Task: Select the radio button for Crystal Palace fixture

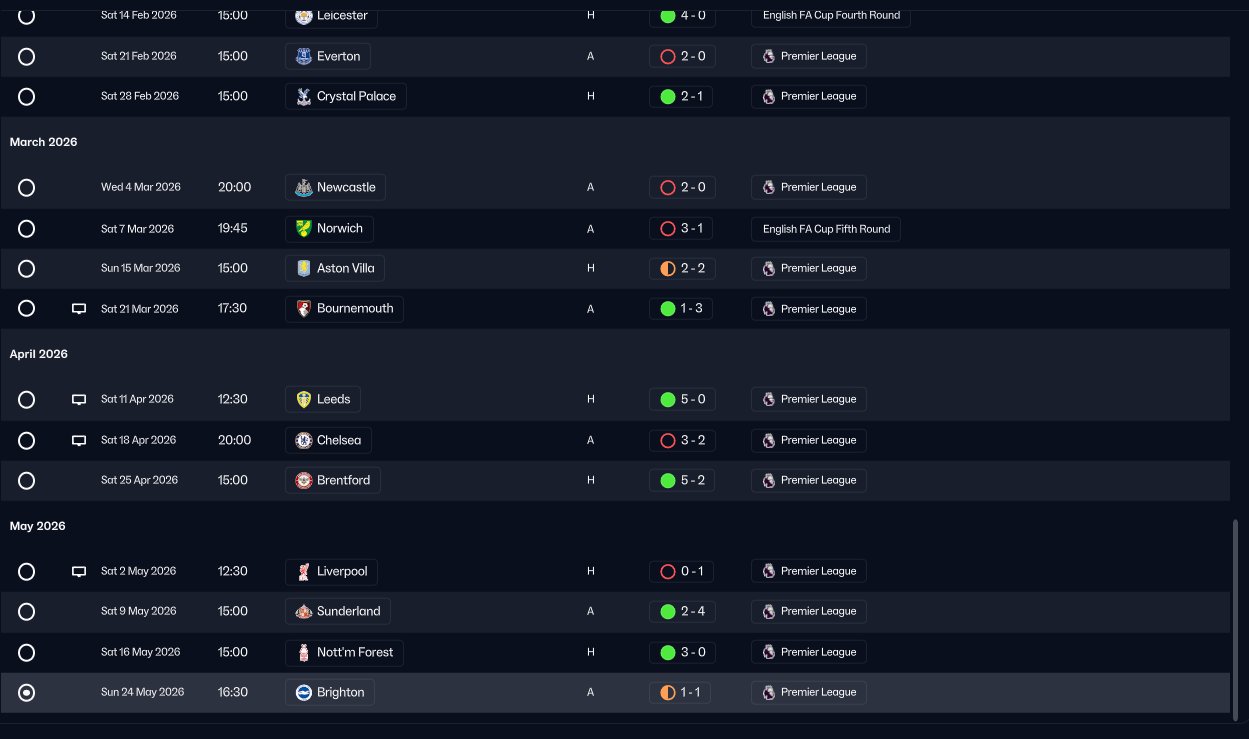Action: click(x=27, y=97)
